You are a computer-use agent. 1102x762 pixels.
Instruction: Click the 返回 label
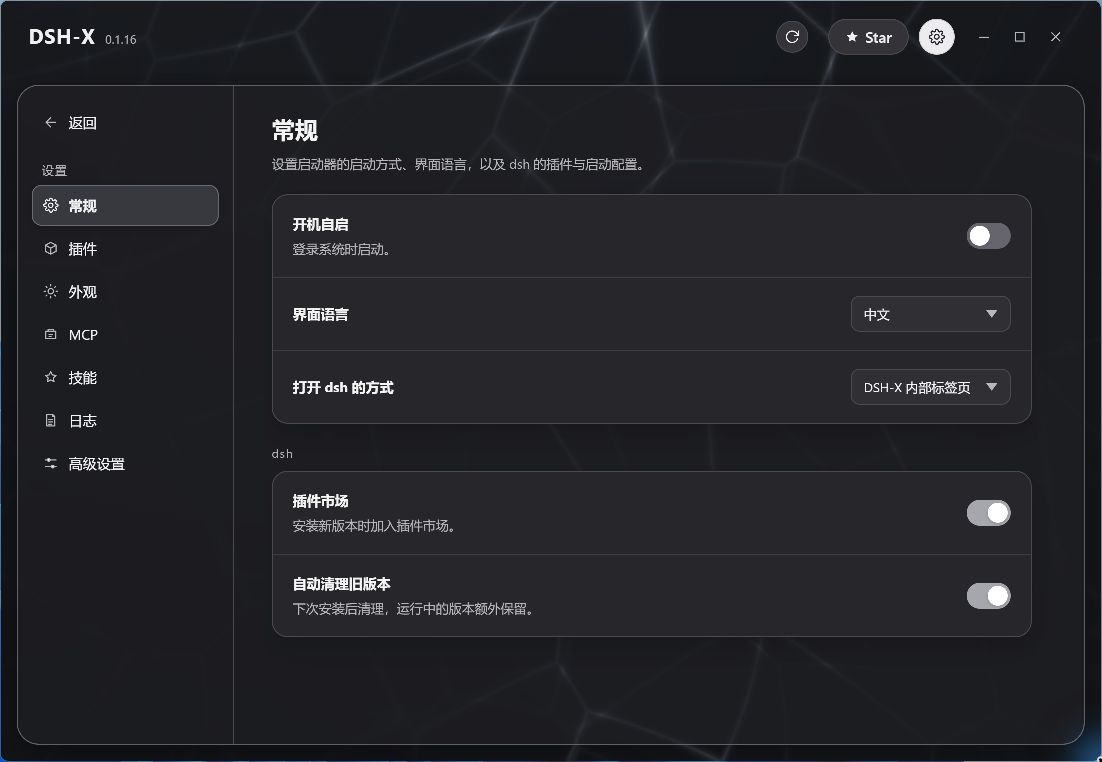[x=82, y=123]
